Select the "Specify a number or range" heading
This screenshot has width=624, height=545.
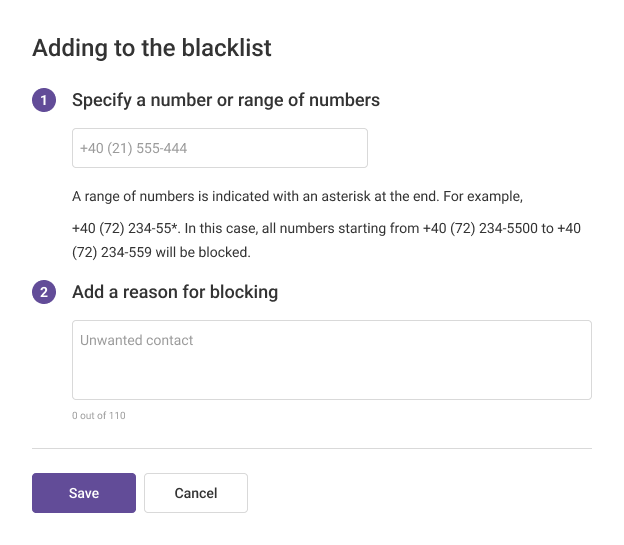[226, 100]
